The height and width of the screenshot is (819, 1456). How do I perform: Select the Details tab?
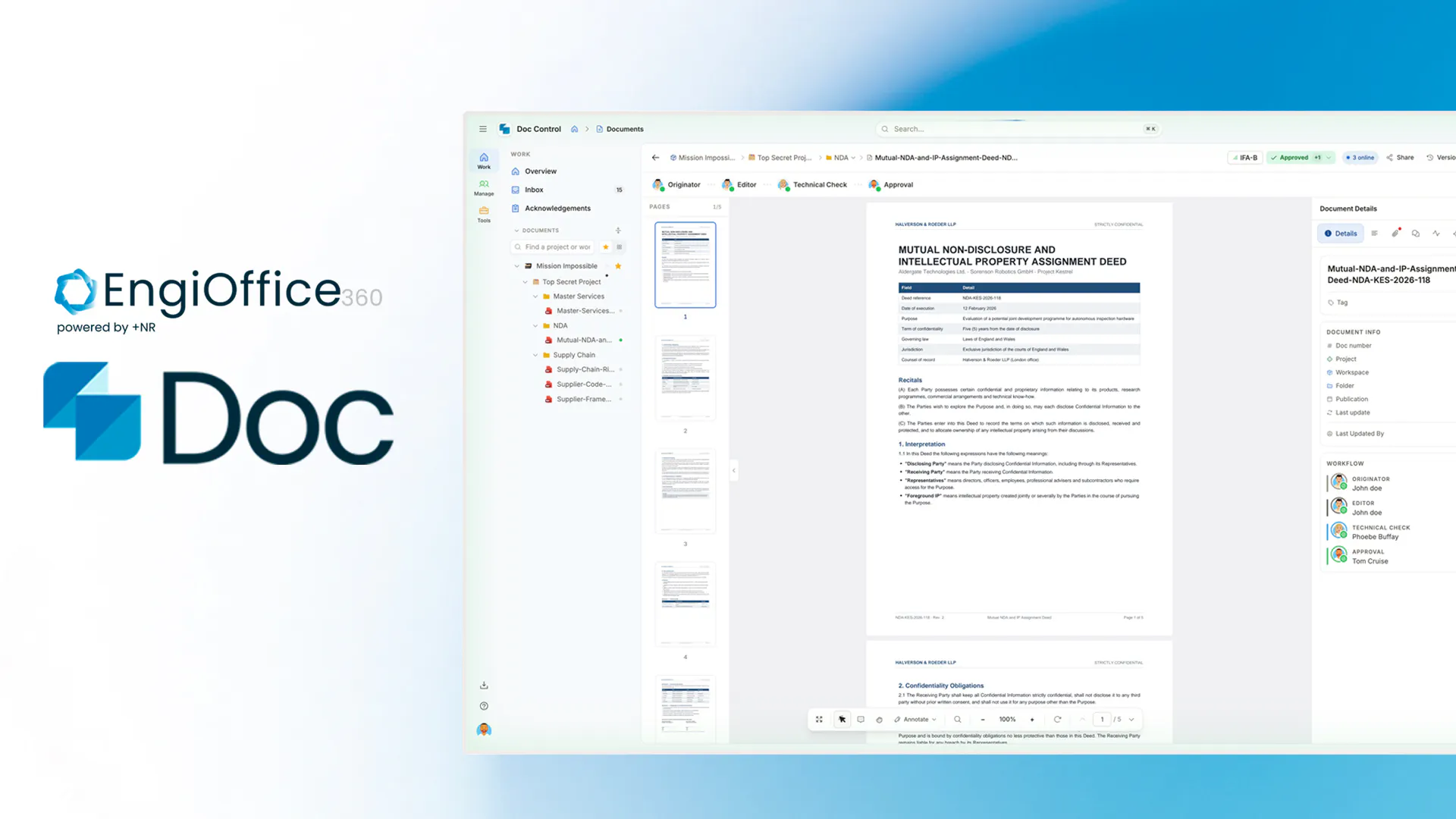pyautogui.click(x=1341, y=234)
